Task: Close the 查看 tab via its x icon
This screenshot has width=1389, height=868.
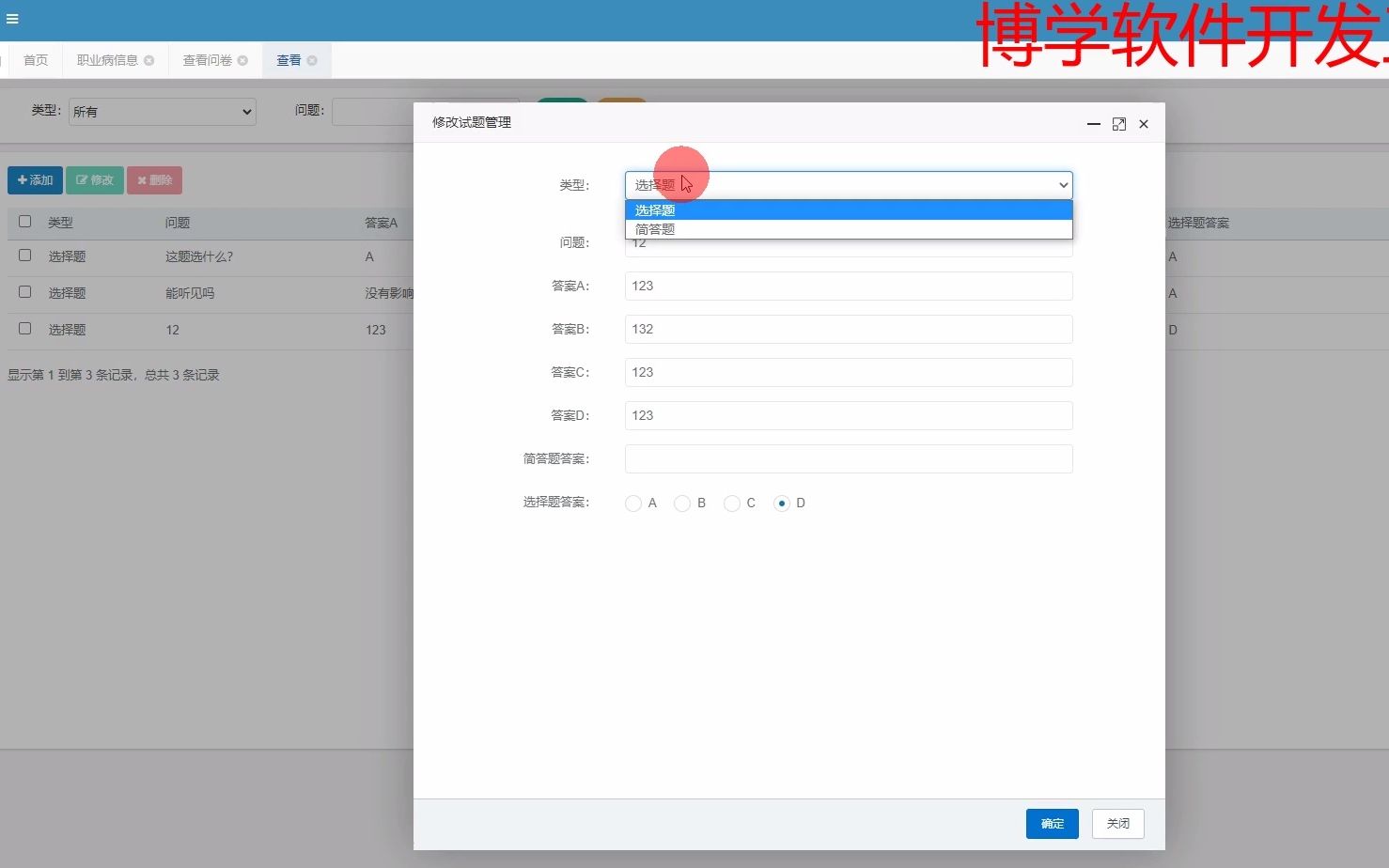Action: pos(312,60)
